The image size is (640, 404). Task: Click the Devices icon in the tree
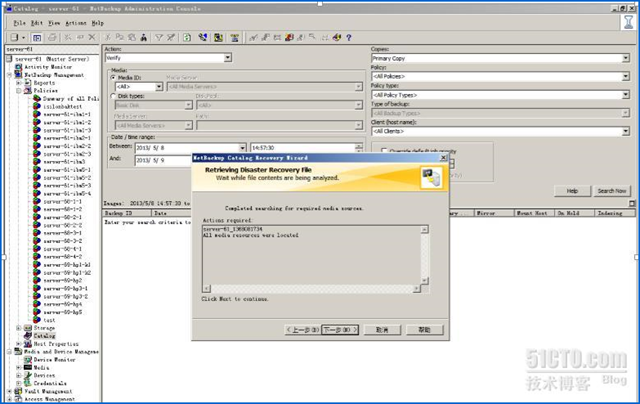click(x=28, y=375)
